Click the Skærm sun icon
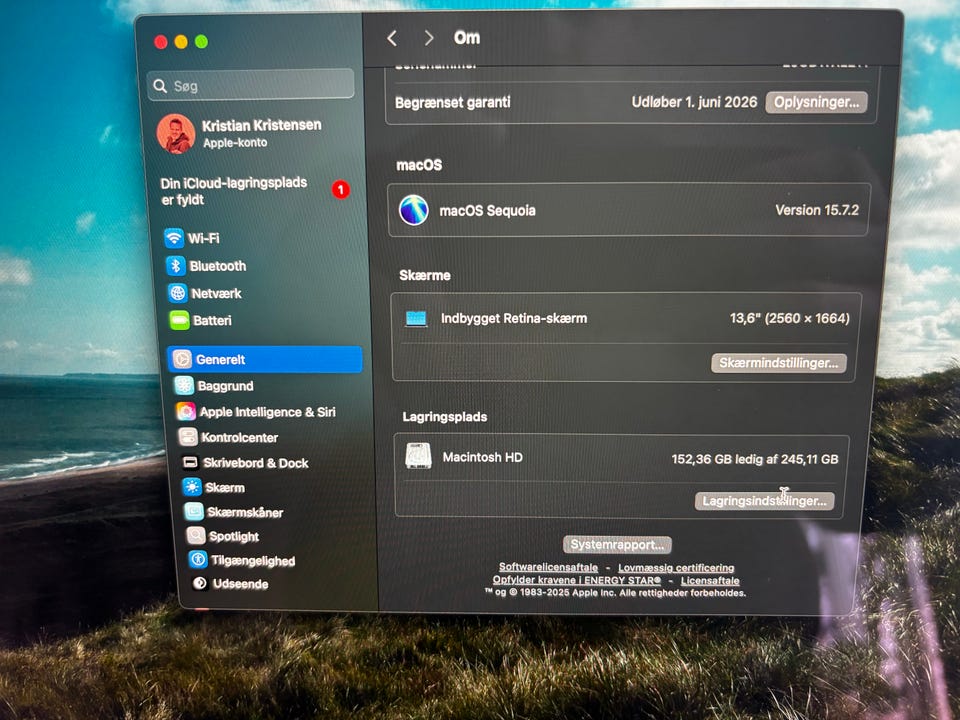This screenshot has height=720, width=960. point(192,487)
